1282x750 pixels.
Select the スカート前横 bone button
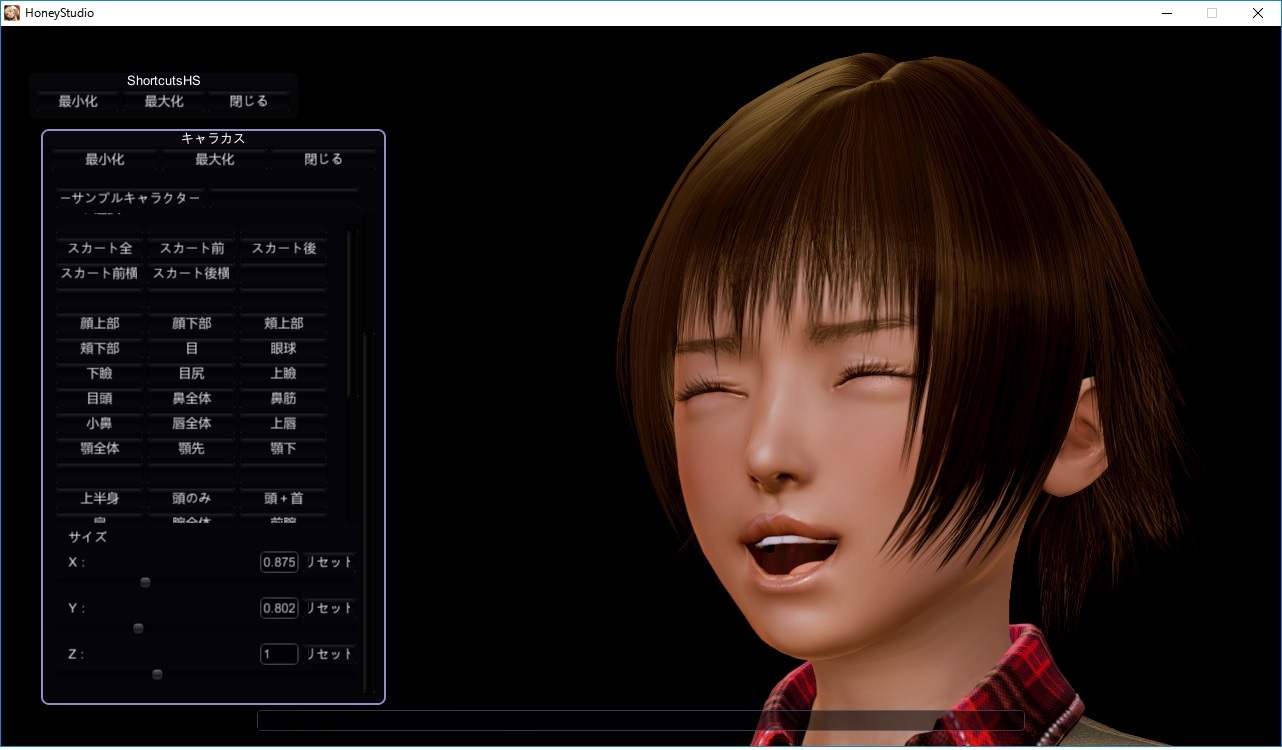100,273
